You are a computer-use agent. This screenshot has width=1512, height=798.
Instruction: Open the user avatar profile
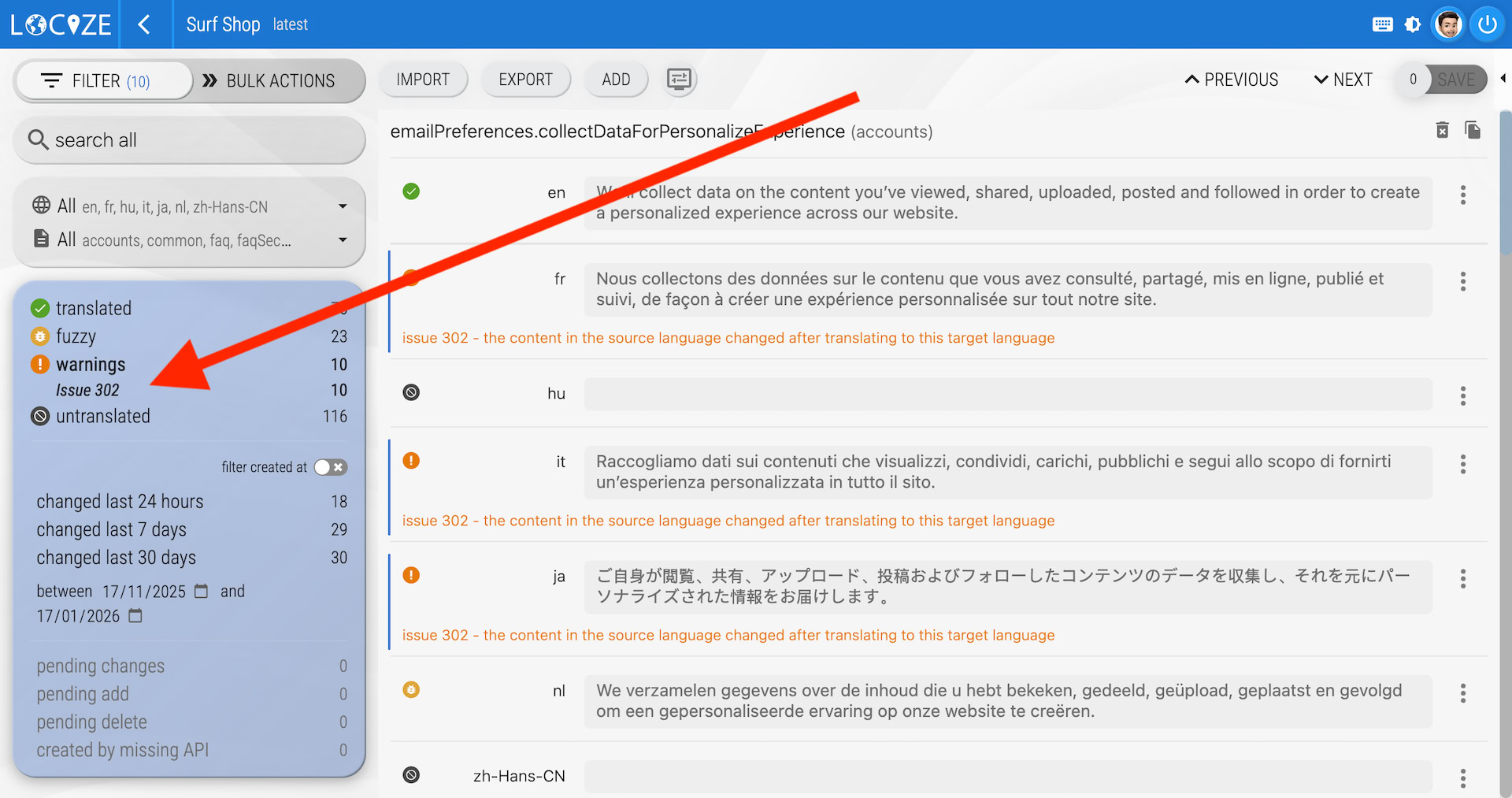point(1448,24)
